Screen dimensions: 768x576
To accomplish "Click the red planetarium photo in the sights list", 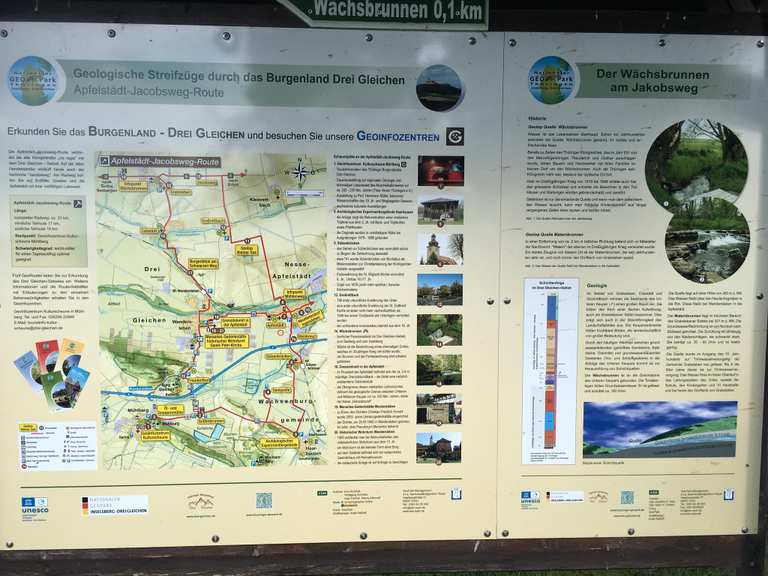I will point(441,171).
